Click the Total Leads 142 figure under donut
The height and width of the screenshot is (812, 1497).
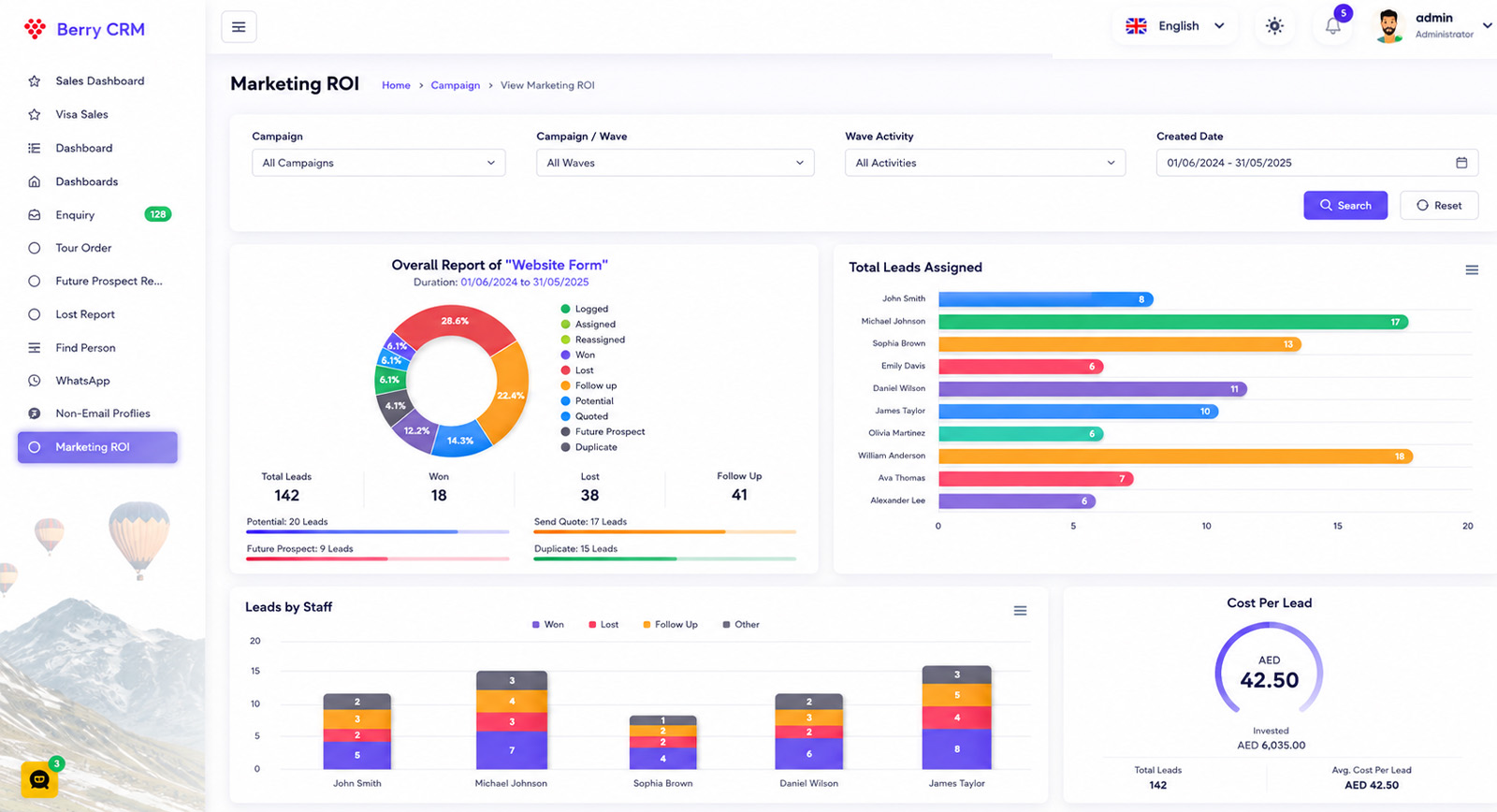(286, 496)
